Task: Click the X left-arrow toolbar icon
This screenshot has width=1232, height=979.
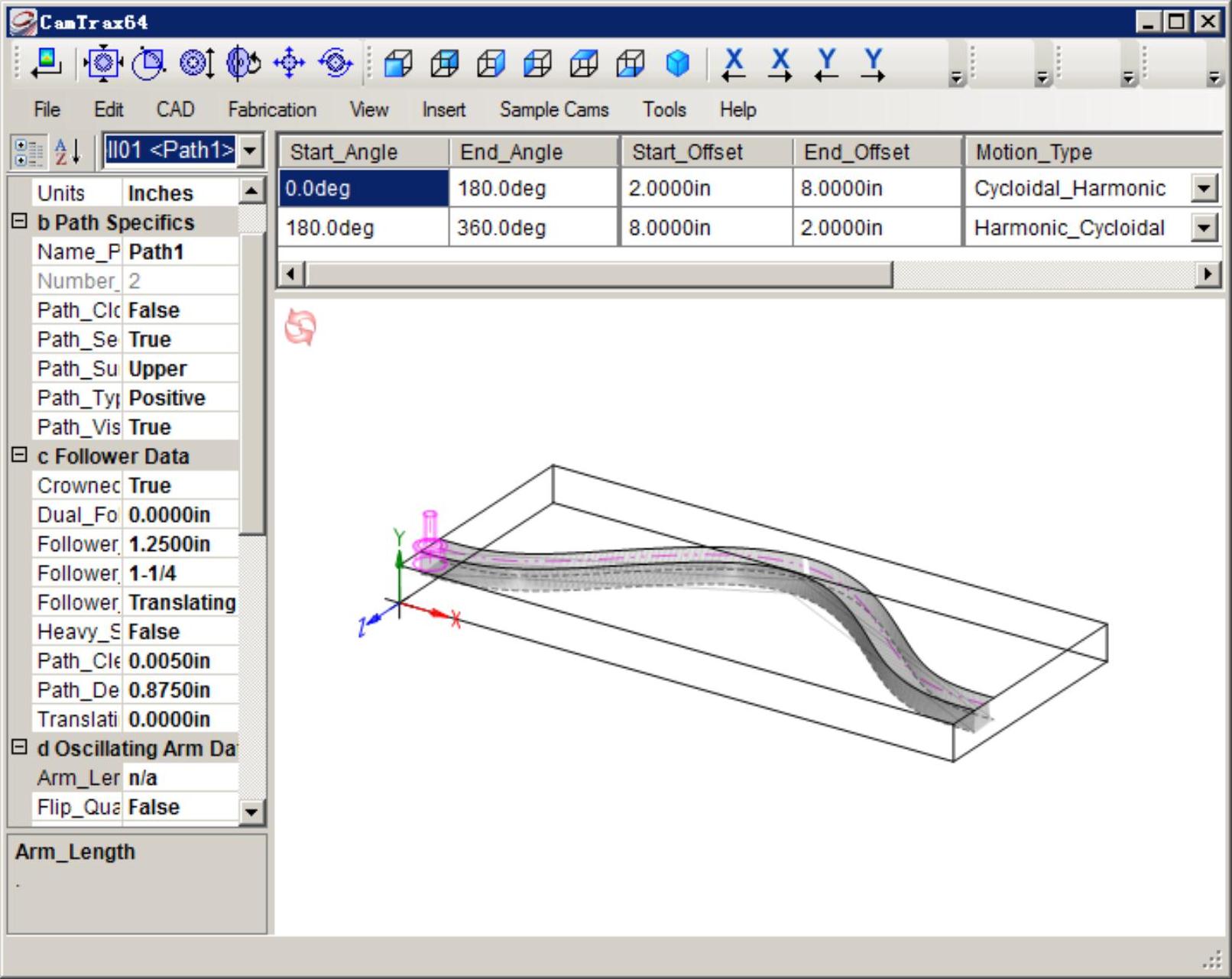Action: (734, 63)
